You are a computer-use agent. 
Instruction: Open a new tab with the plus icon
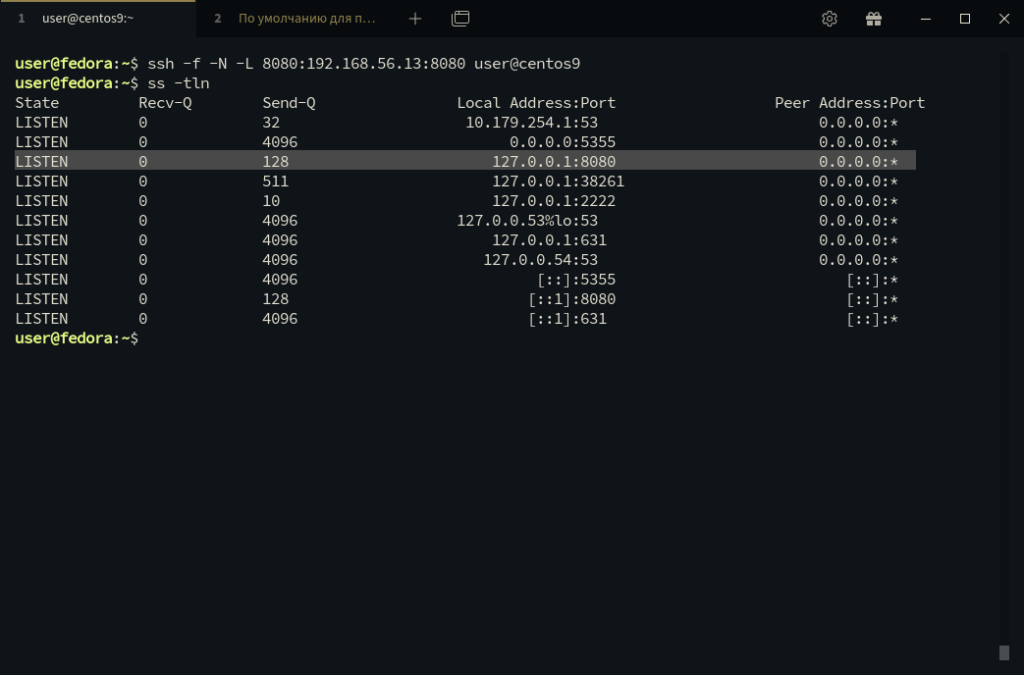click(415, 19)
